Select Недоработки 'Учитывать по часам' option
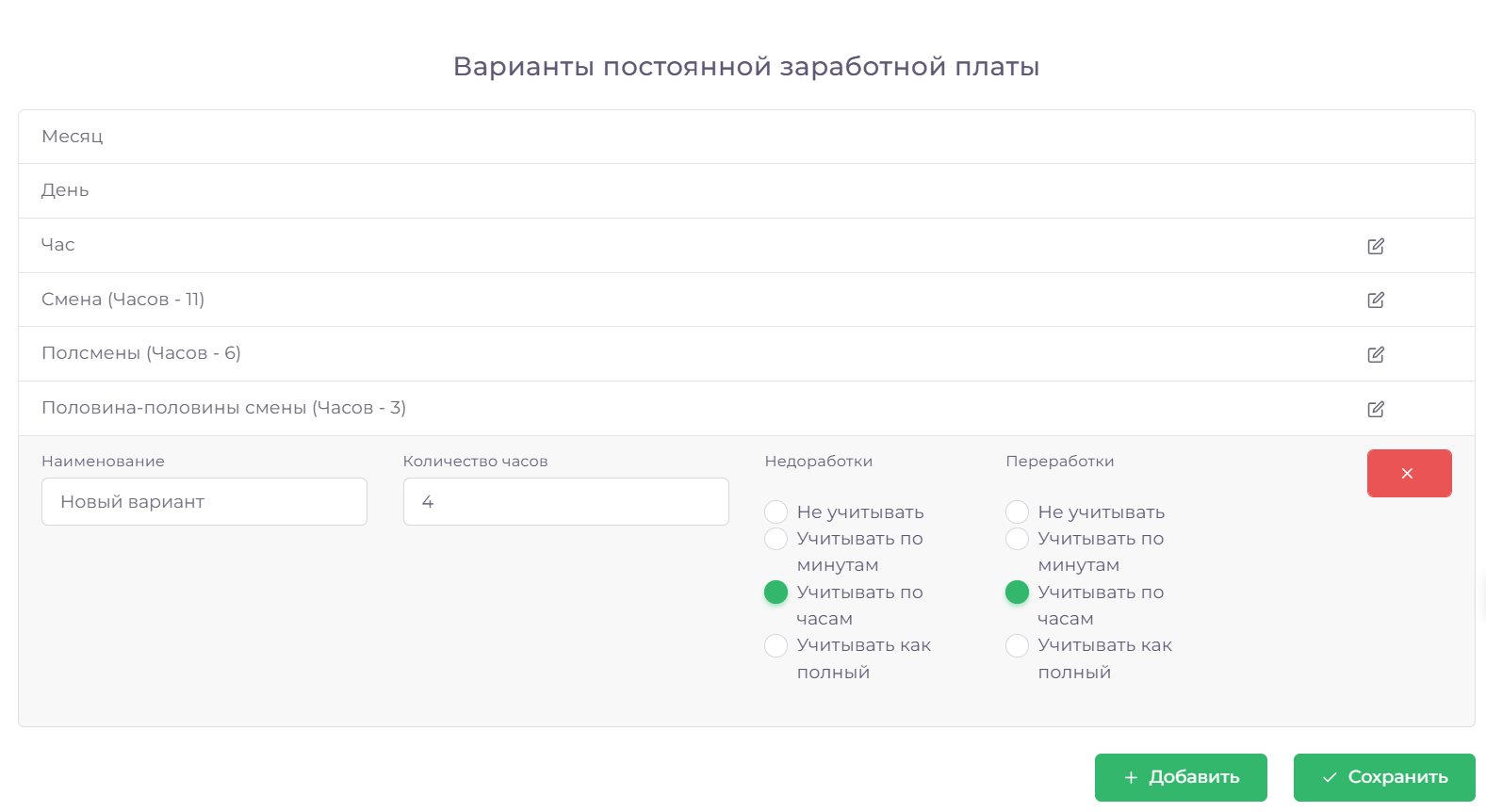 776,593
